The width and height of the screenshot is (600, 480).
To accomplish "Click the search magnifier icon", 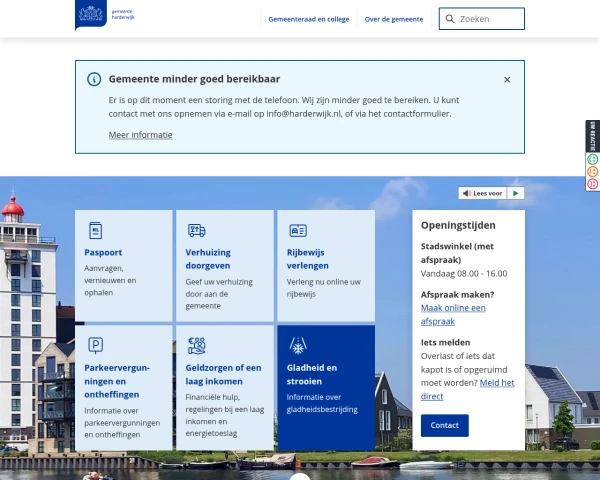I will (450, 19).
